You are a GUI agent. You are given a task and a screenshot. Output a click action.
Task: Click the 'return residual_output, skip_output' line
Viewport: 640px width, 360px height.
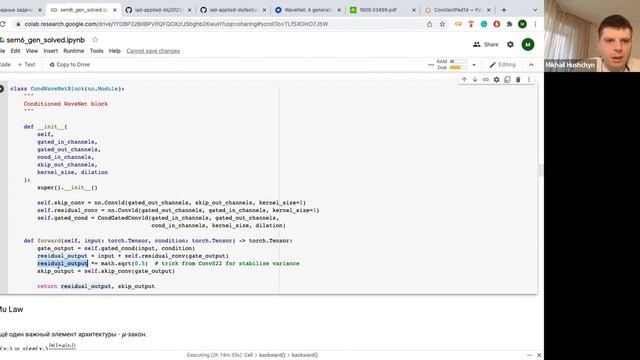pos(96,286)
